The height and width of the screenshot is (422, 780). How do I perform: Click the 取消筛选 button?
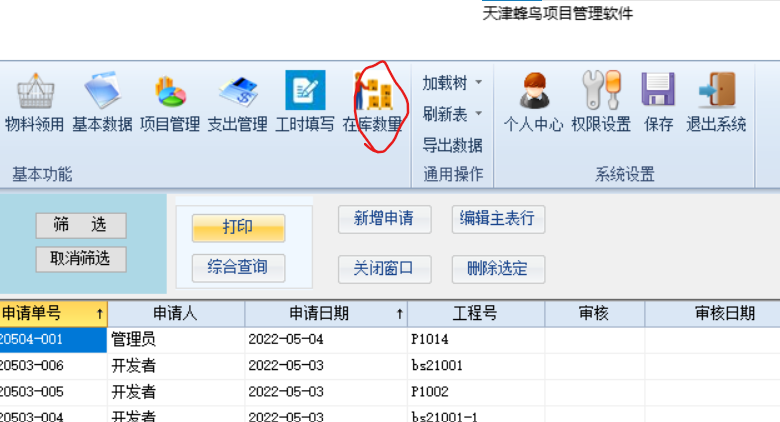tap(81, 259)
